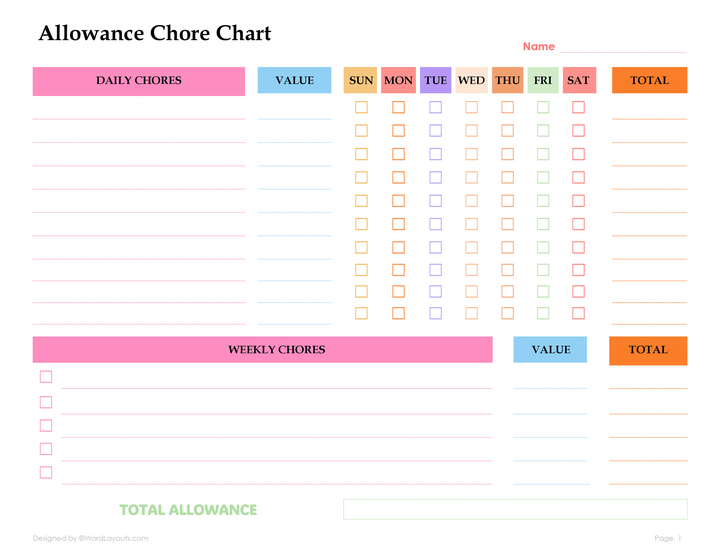Select the SUN day header
The image size is (720, 556).
(361, 81)
